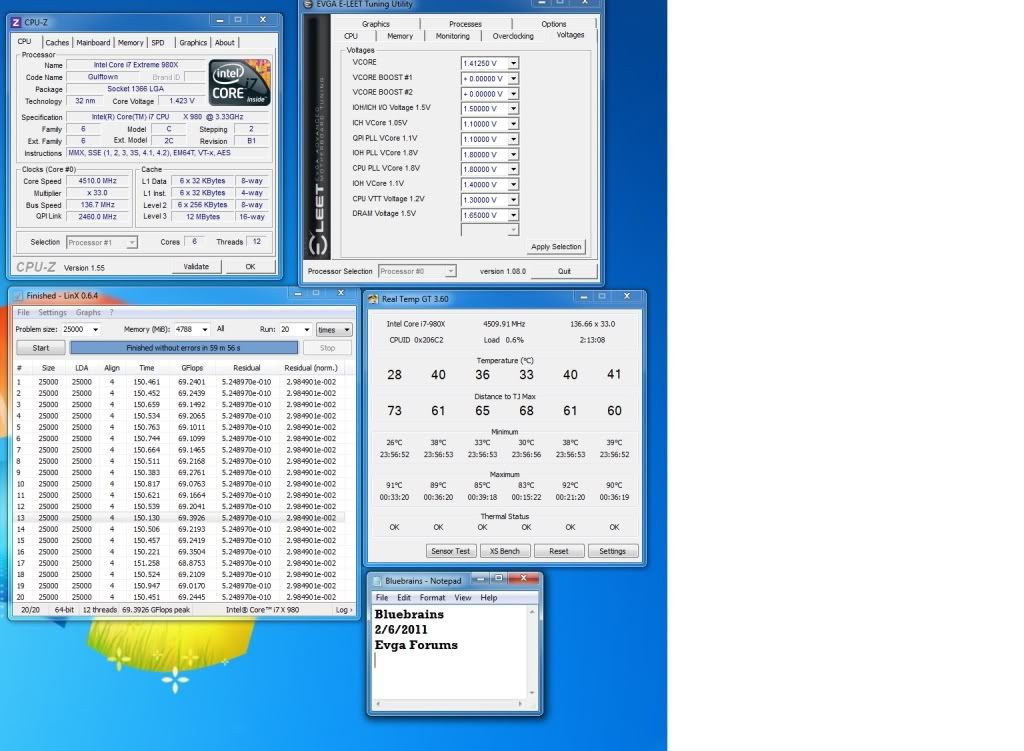The image size is (1024, 751).
Task: Open the Graphs menu in LinX
Action: pyautogui.click(x=88, y=313)
